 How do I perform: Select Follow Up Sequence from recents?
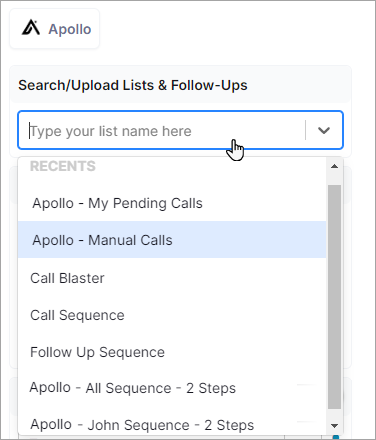coord(172,352)
